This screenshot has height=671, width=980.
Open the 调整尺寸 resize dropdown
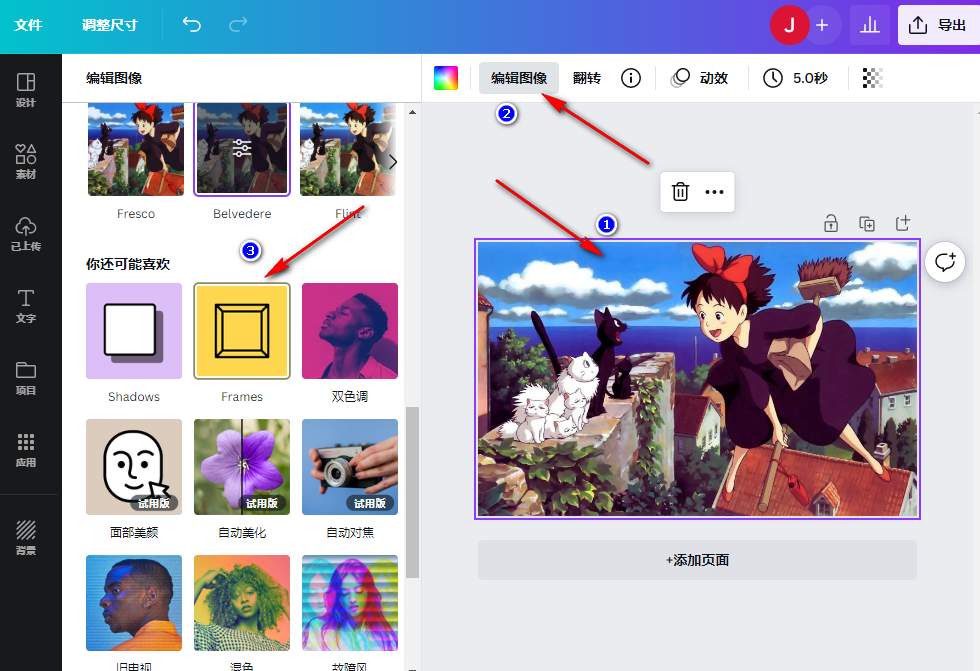click(x=109, y=25)
